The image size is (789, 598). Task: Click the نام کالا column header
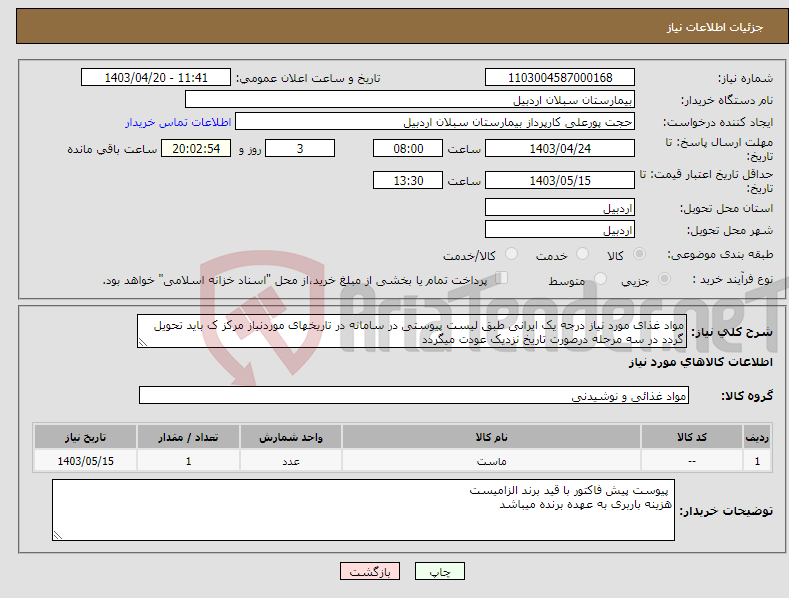tap(491, 436)
